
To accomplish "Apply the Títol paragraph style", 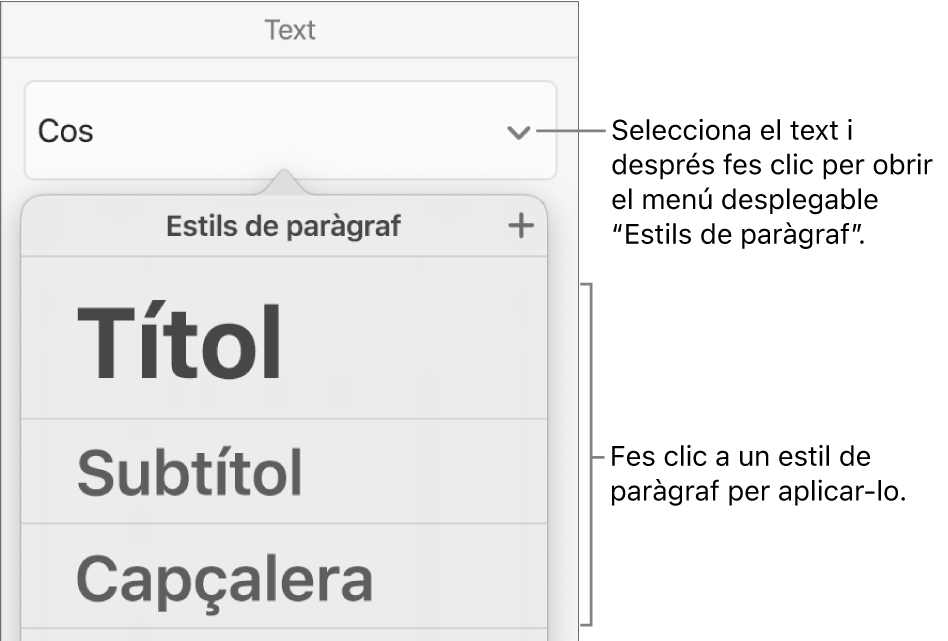I will pos(285,340).
